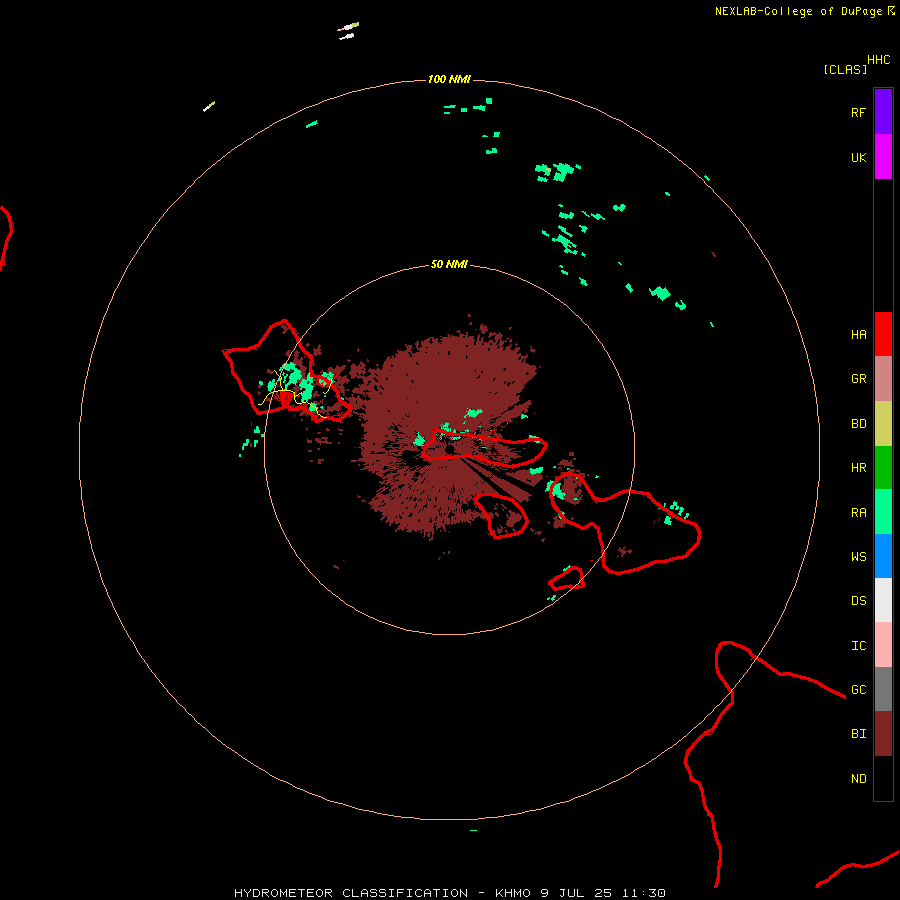This screenshot has height=900, width=900.
Task: Click the WS legend label
Action: pos(858,557)
